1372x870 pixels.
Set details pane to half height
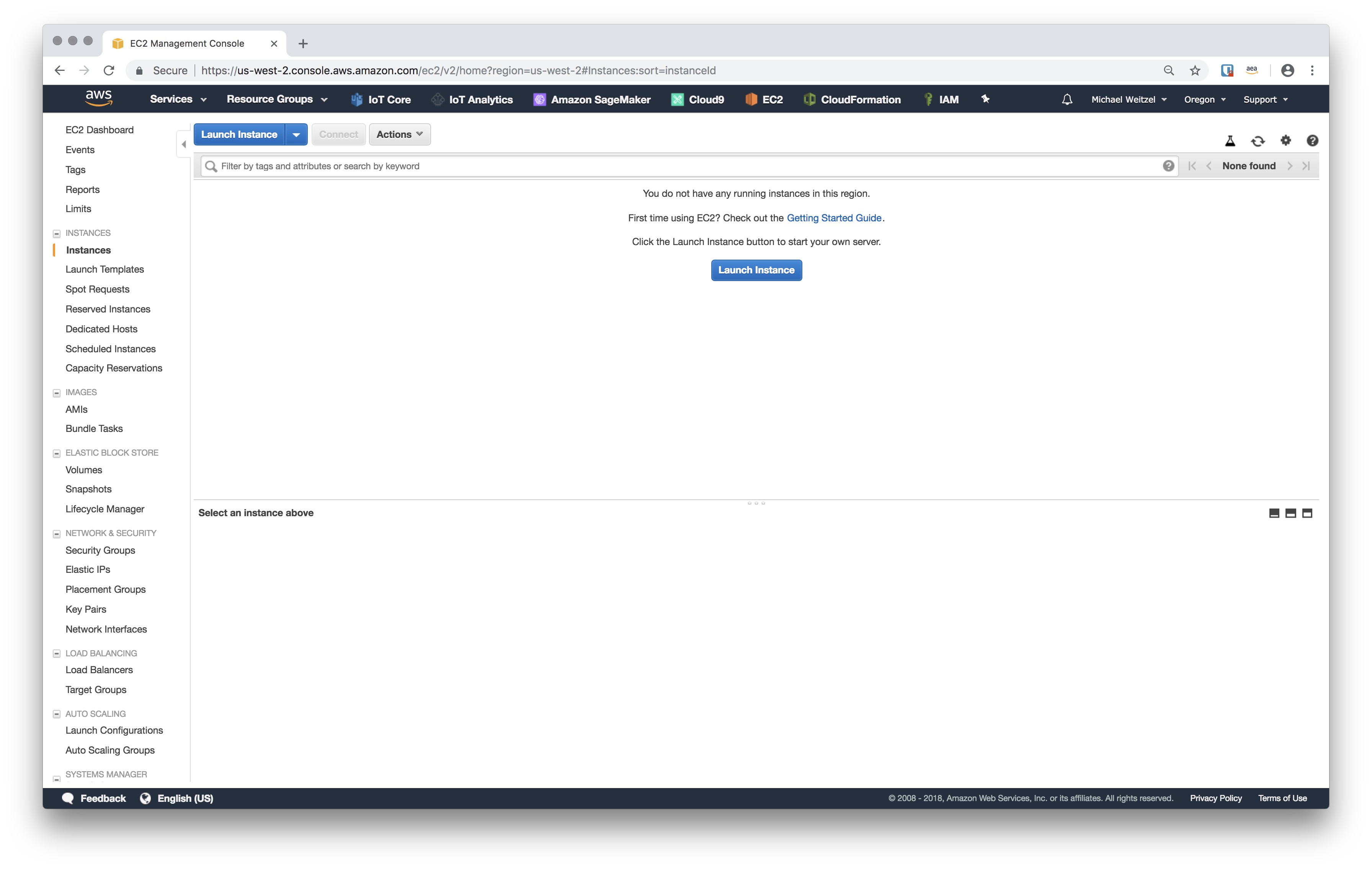point(1290,513)
